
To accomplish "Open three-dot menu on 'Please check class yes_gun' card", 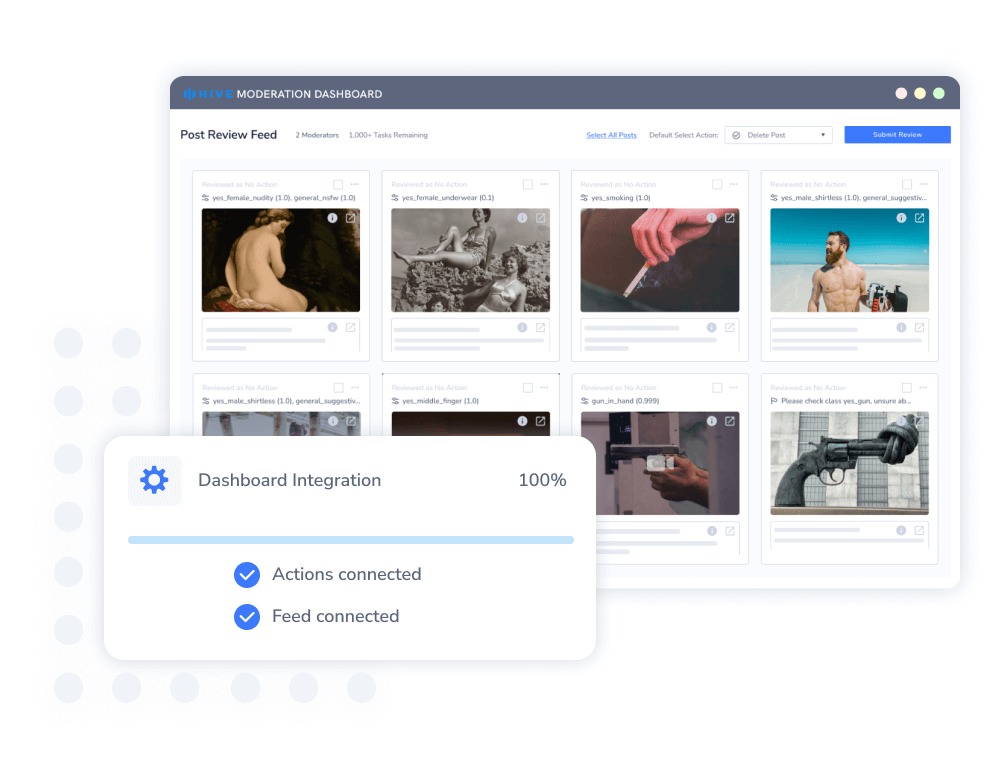I will click(x=923, y=388).
